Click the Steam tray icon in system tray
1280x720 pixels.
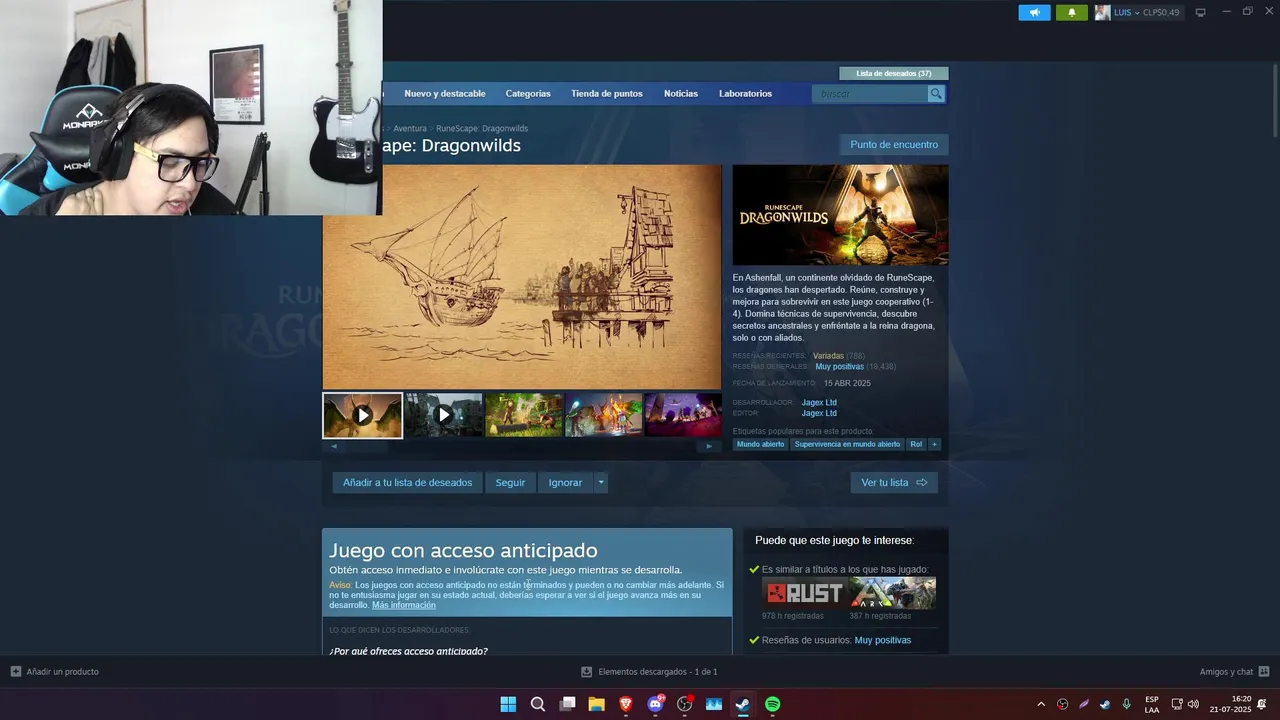[1105, 704]
